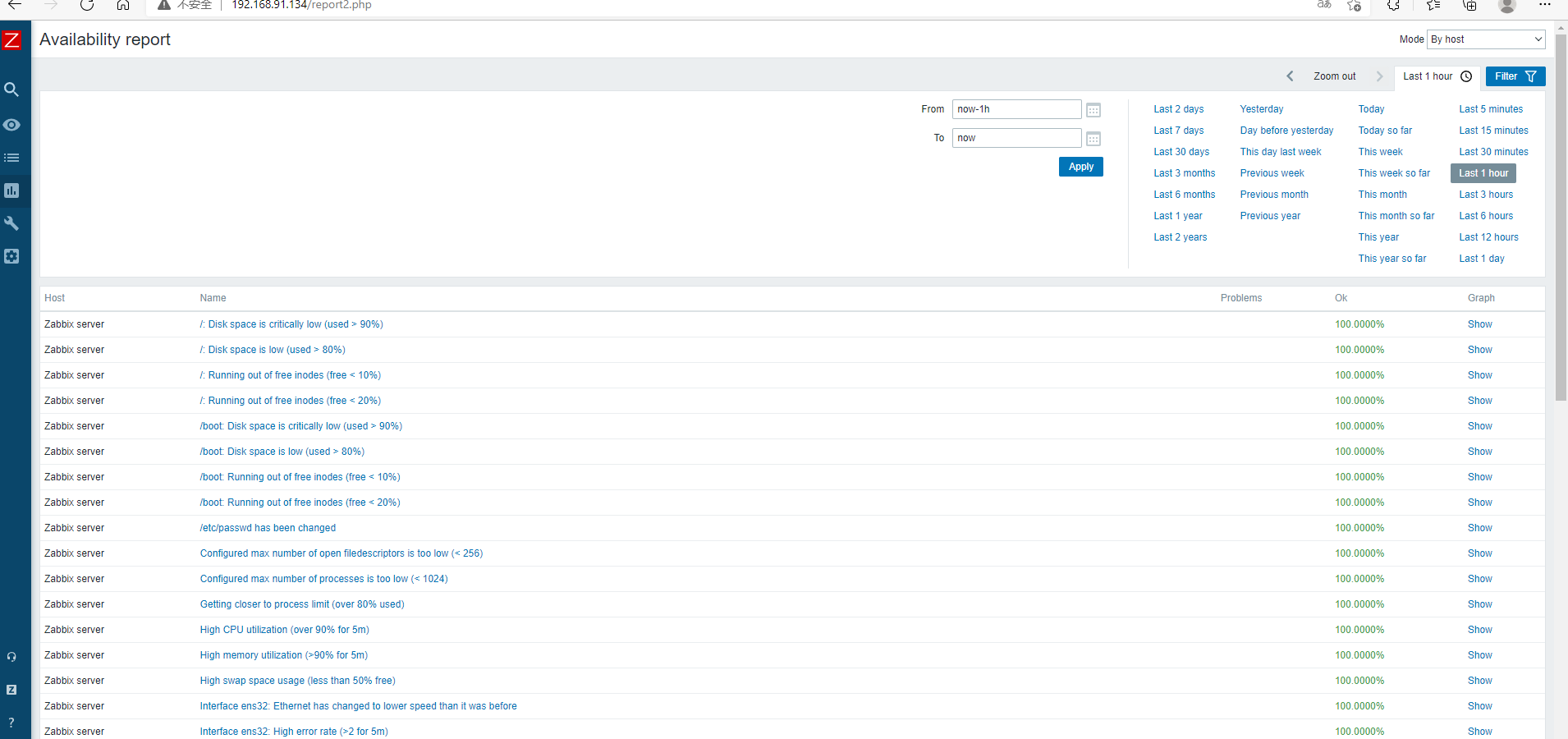Screen dimensions: 1568x739
Task: Select This month range
Action: pos(1382,195)
